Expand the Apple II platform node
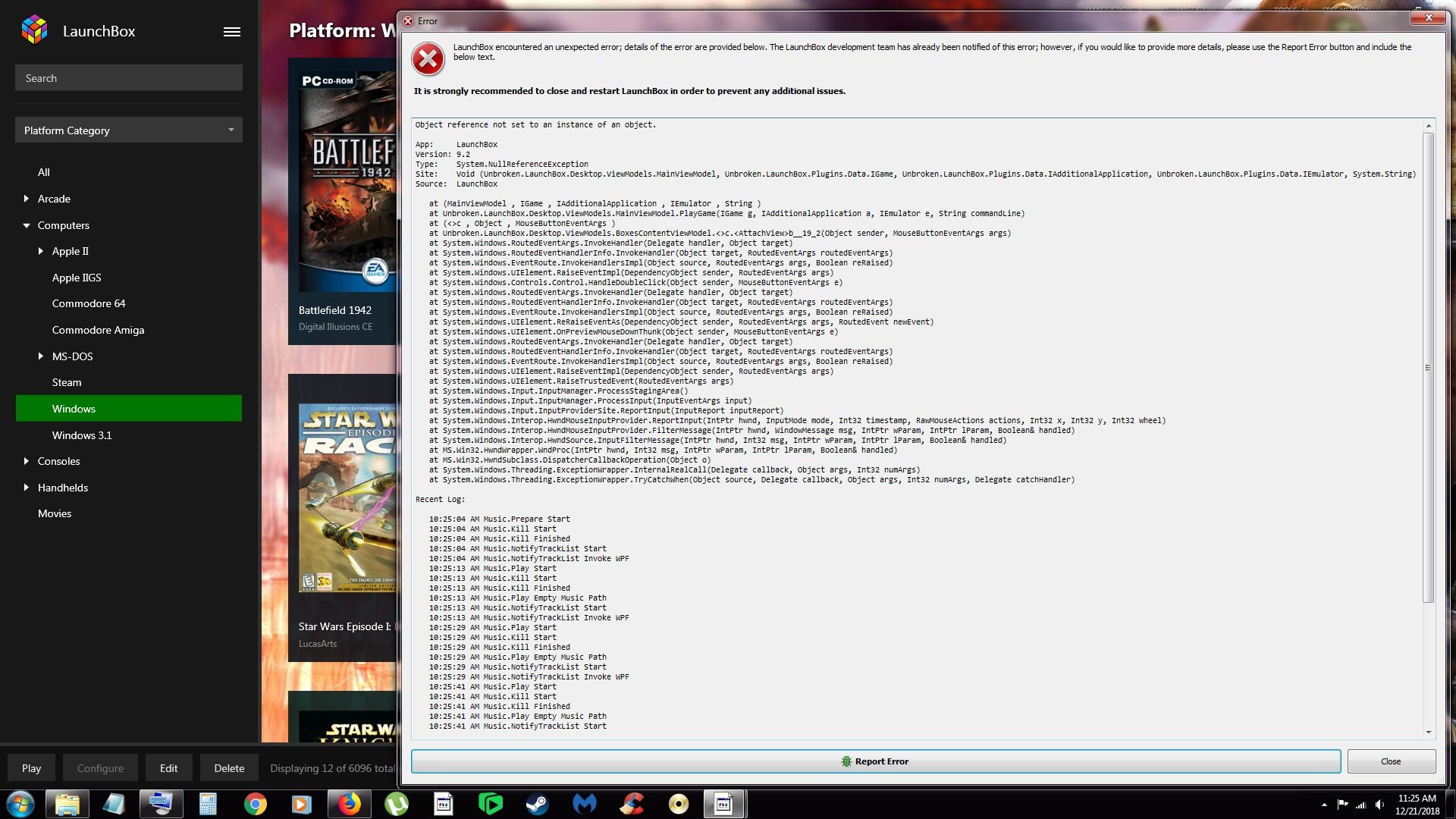The width and height of the screenshot is (1456, 819). (41, 251)
